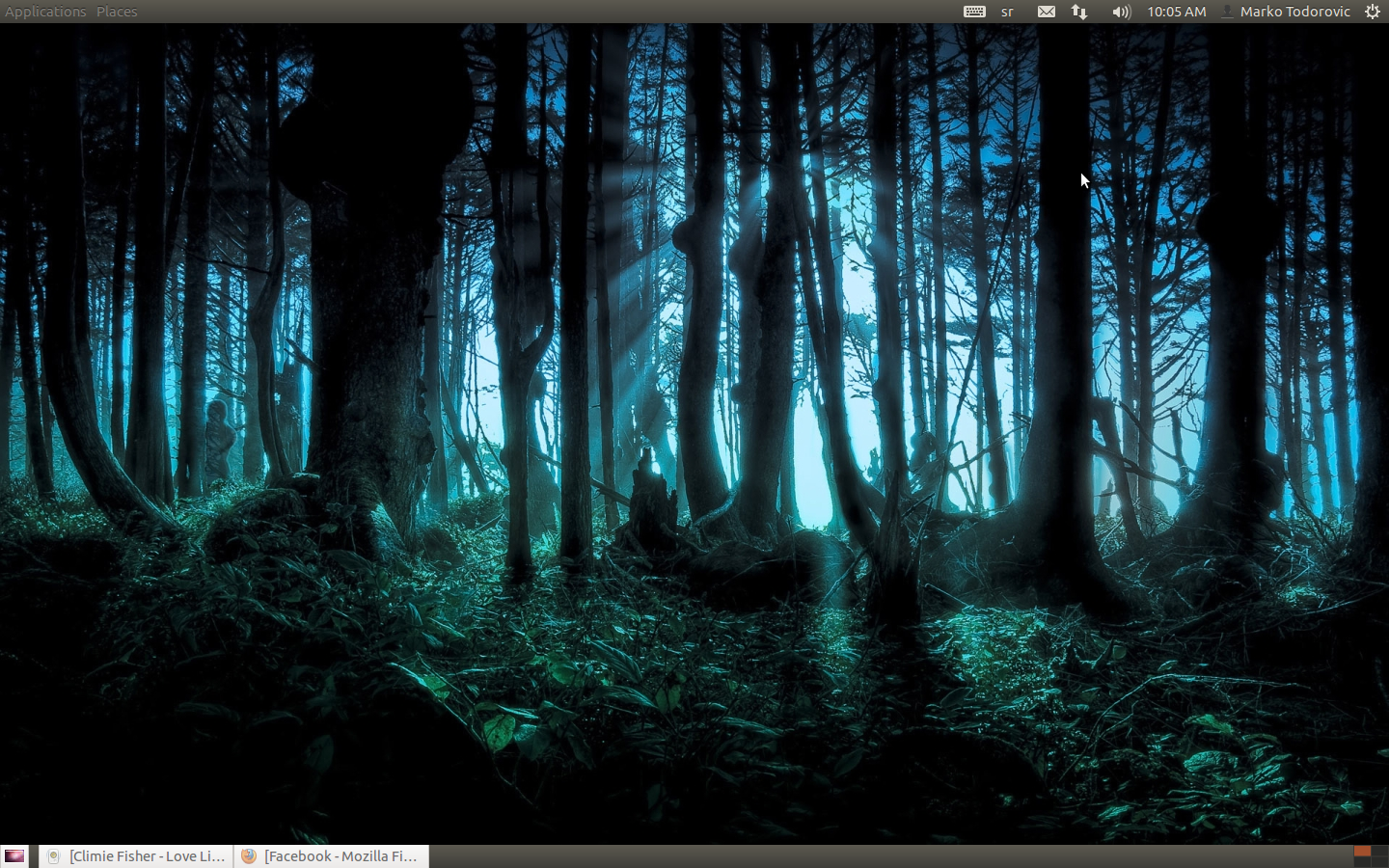Open the volume speaker indicator

pos(1120,12)
